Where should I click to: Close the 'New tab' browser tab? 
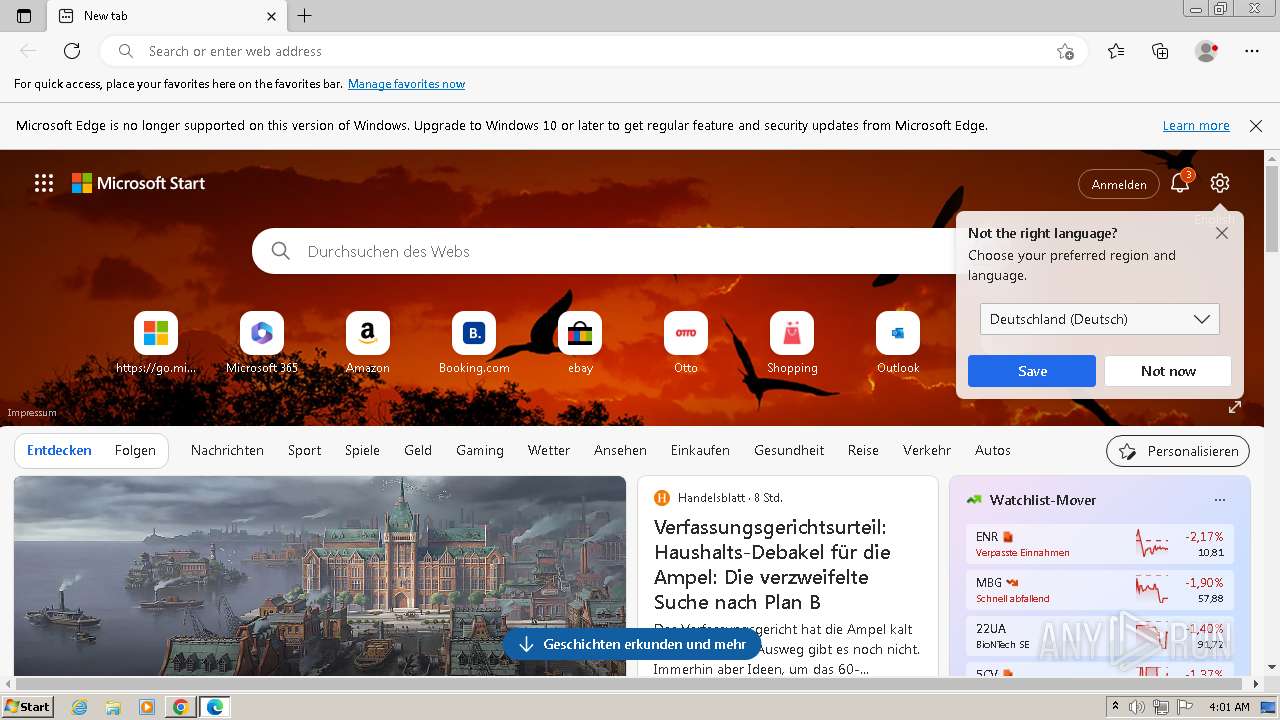271,16
